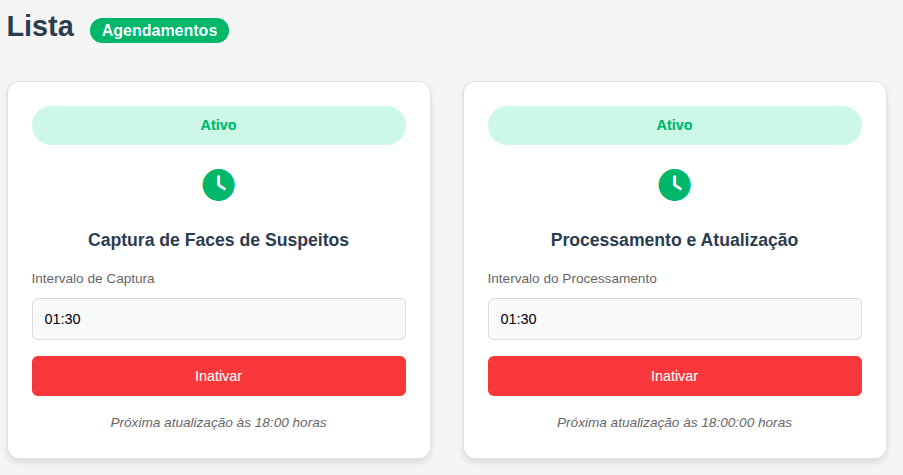This screenshot has width=903, height=475.
Task: Click the Ativo status pill for Processamento e Atualização
Action: coord(674,126)
